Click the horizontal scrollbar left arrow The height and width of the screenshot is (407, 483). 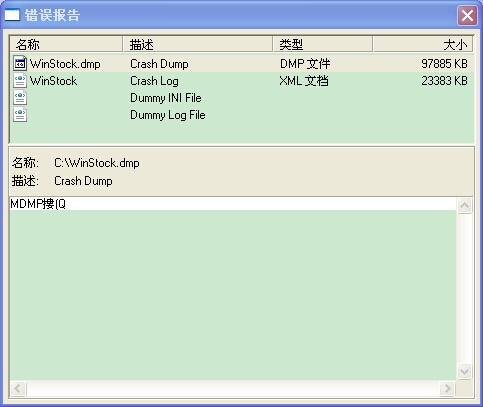(x=18, y=388)
